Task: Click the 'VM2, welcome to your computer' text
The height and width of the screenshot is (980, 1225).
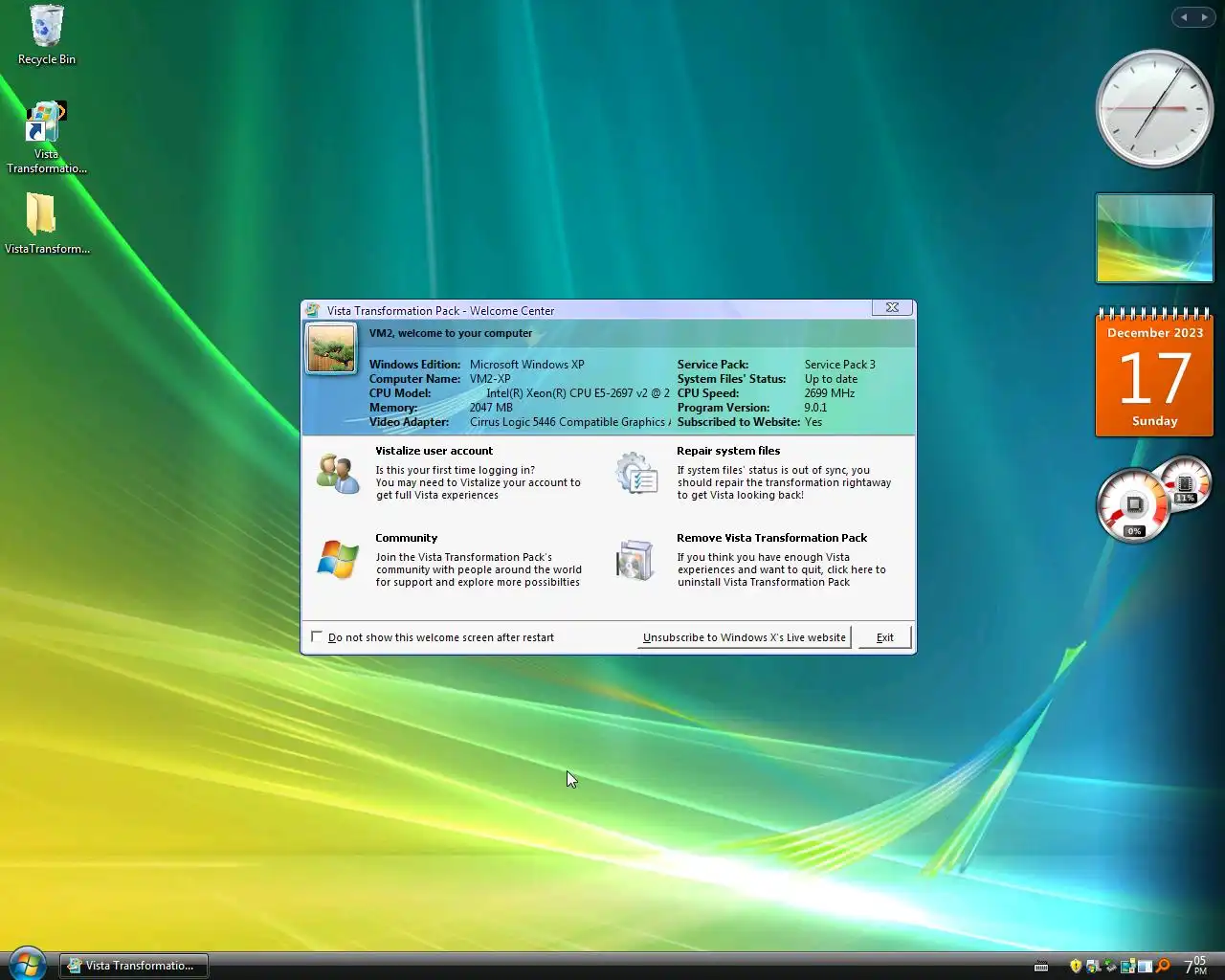Action: [x=451, y=333]
